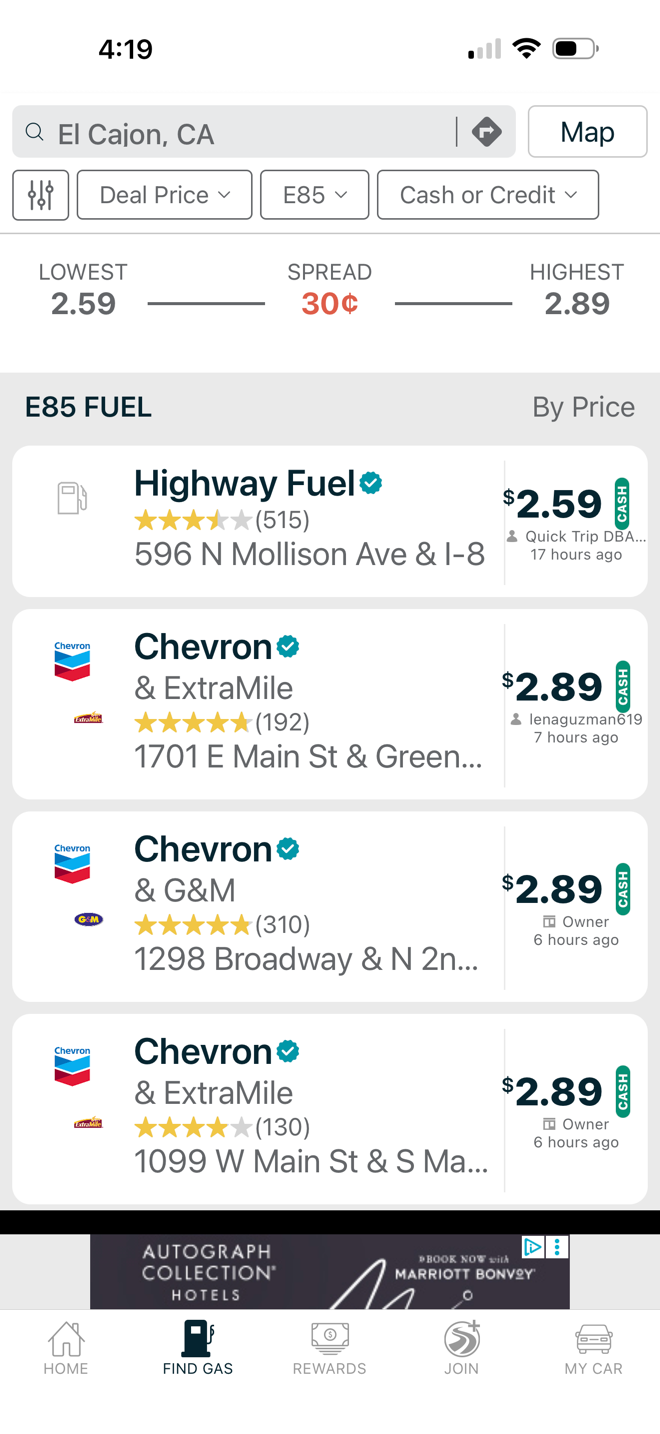Tap the AdChoices icon on the banner
The height and width of the screenshot is (1434, 660).
click(x=533, y=1247)
